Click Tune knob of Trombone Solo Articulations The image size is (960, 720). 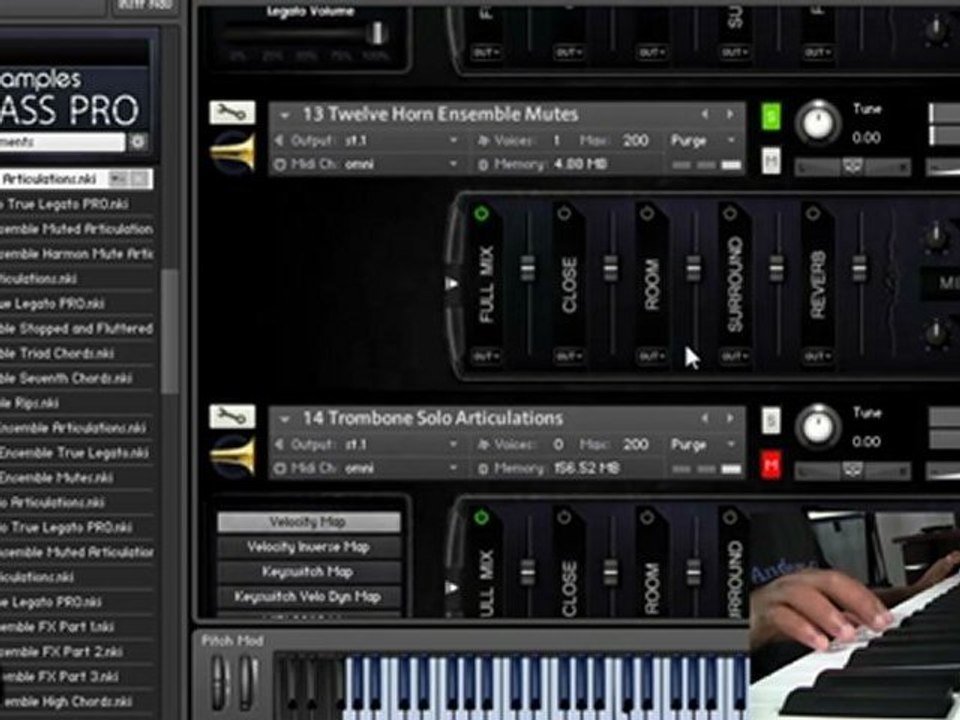click(x=818, y=427)
